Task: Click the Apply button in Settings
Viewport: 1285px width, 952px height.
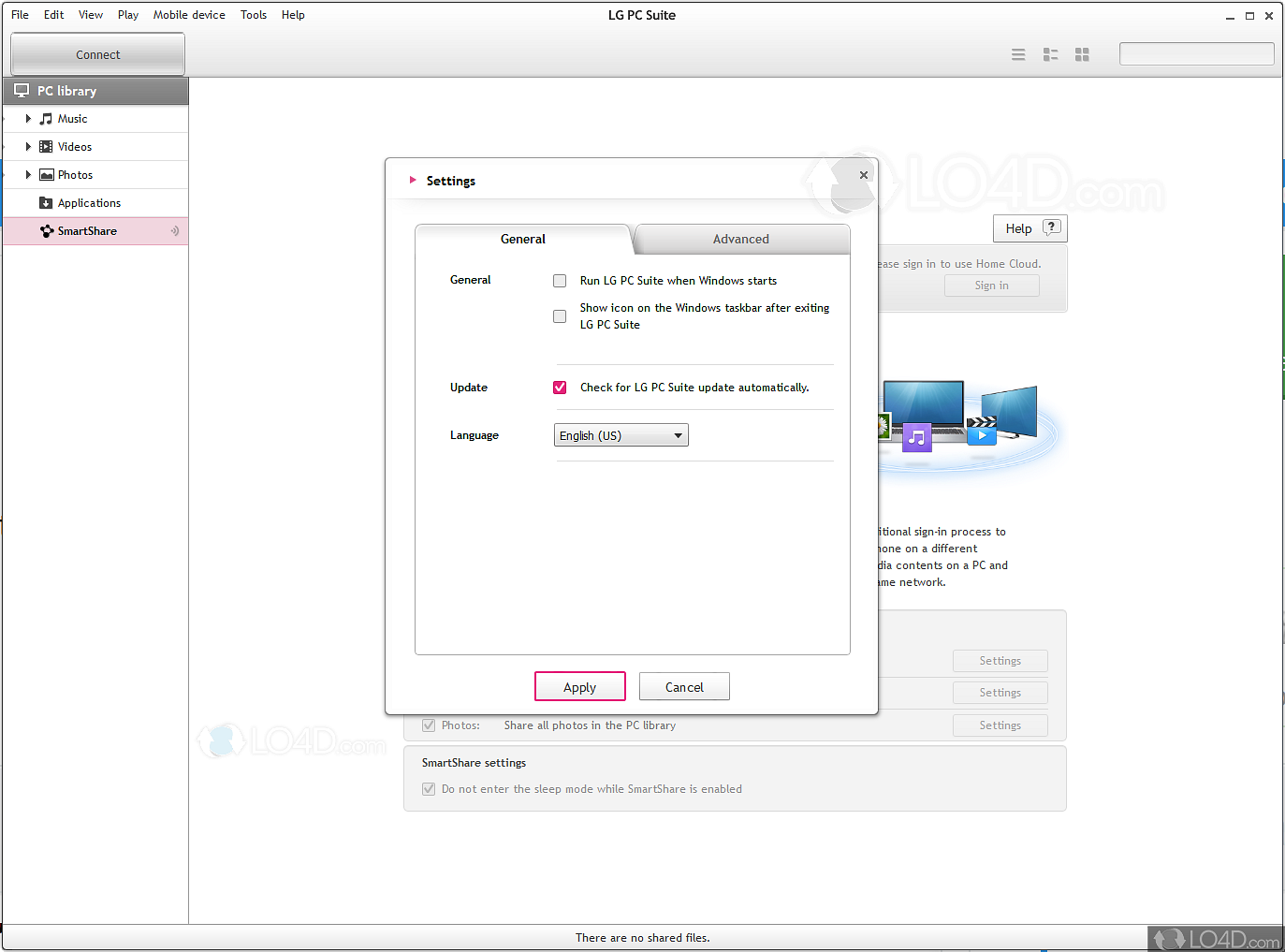Action: pyautogui.click(x=579, y=687)
